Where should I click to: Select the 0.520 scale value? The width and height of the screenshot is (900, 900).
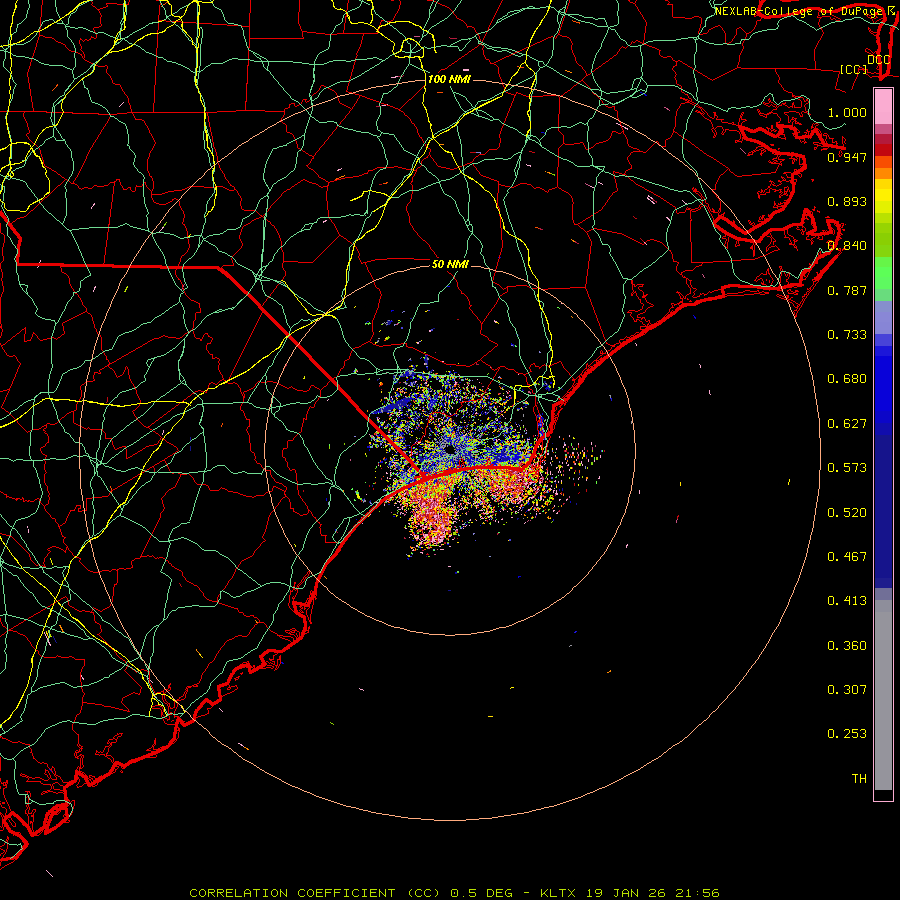point(847,513)
